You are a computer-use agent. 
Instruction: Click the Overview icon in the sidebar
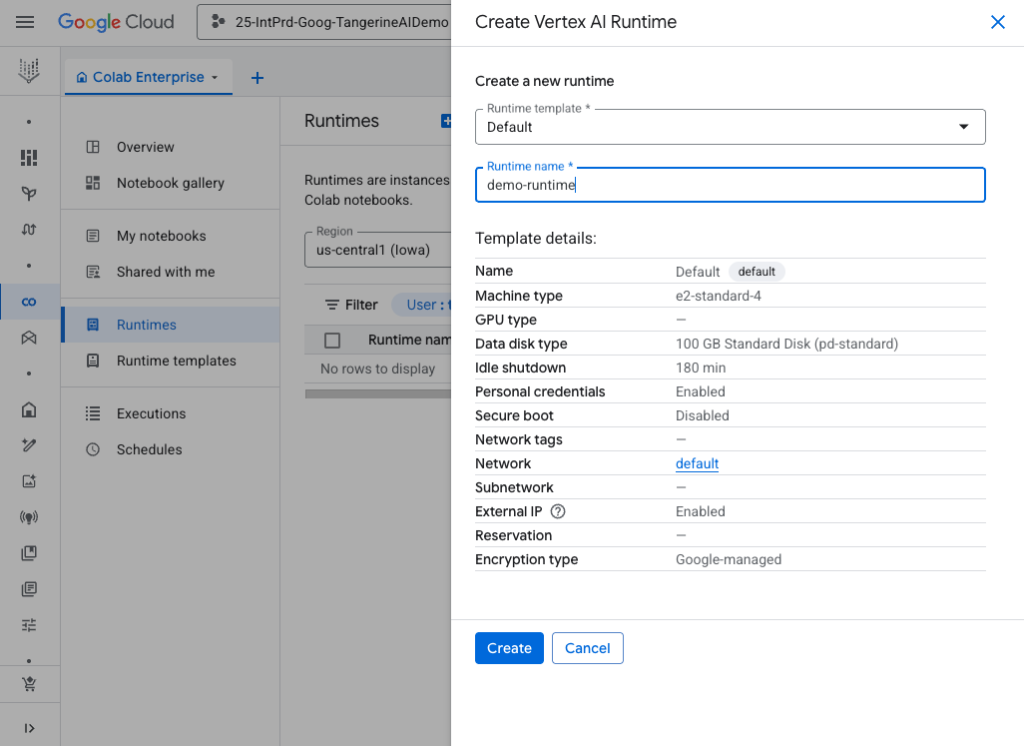(x=93, y=147)
